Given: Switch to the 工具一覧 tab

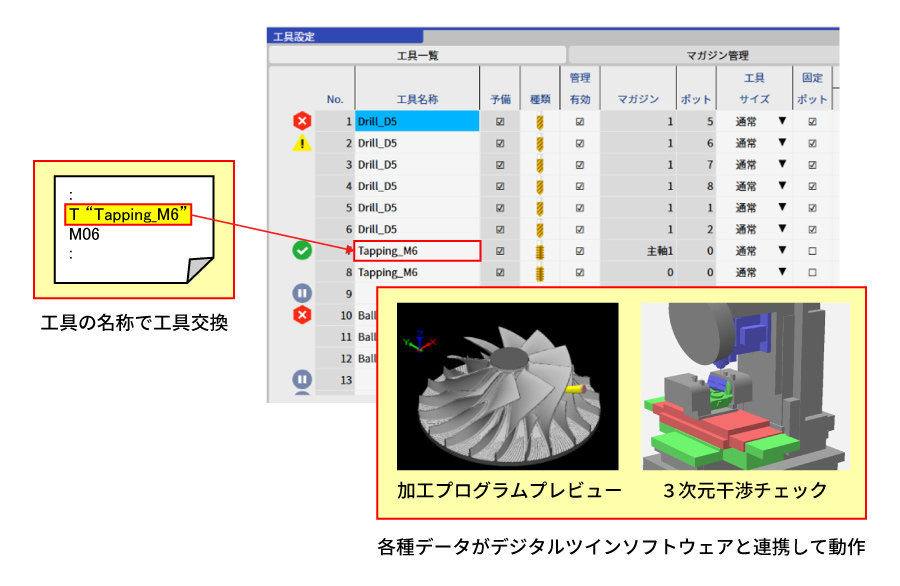Looking at the screenshot, I should coord(417,56).
